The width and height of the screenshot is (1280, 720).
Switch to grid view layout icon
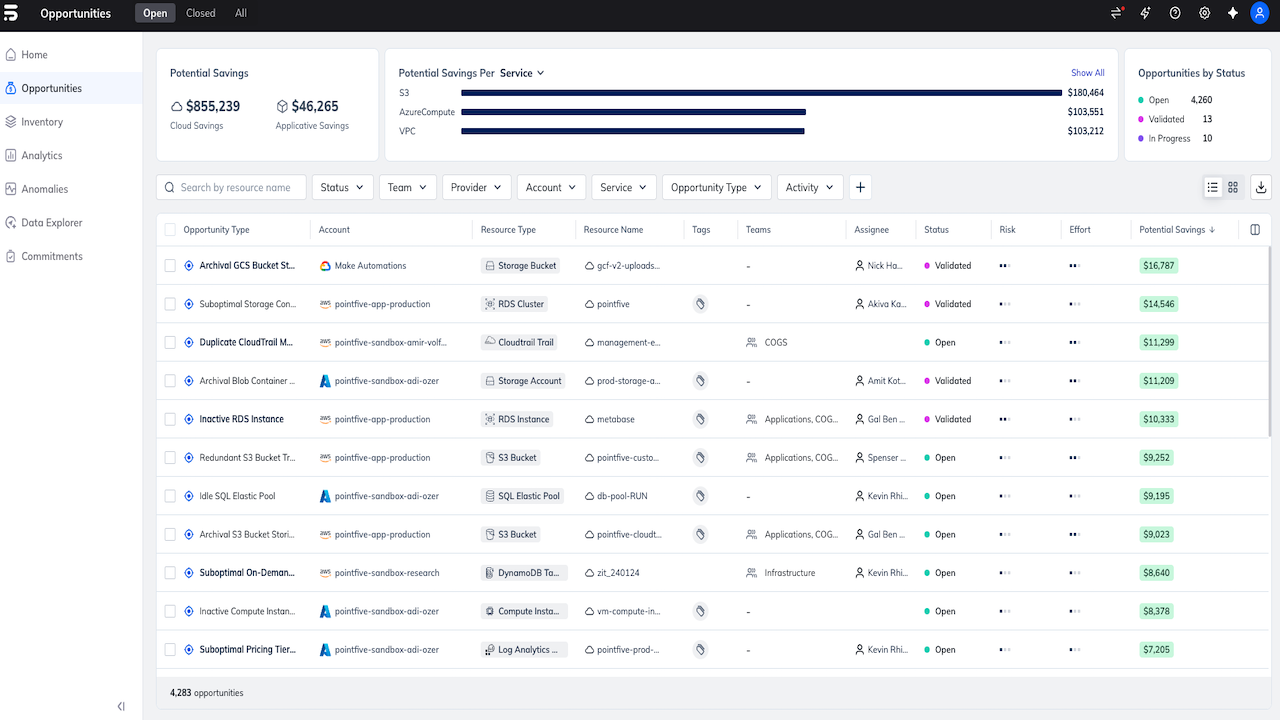coord(1233,187)
